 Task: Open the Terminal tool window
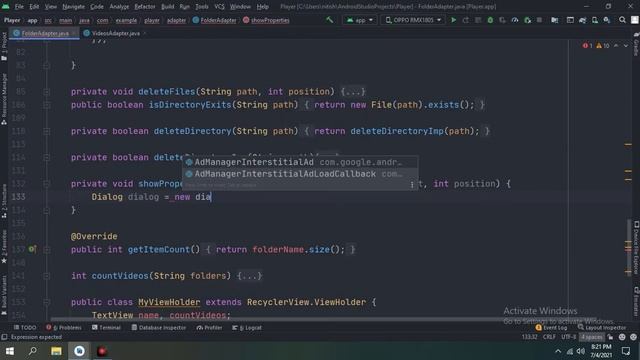tap(106, 327)
